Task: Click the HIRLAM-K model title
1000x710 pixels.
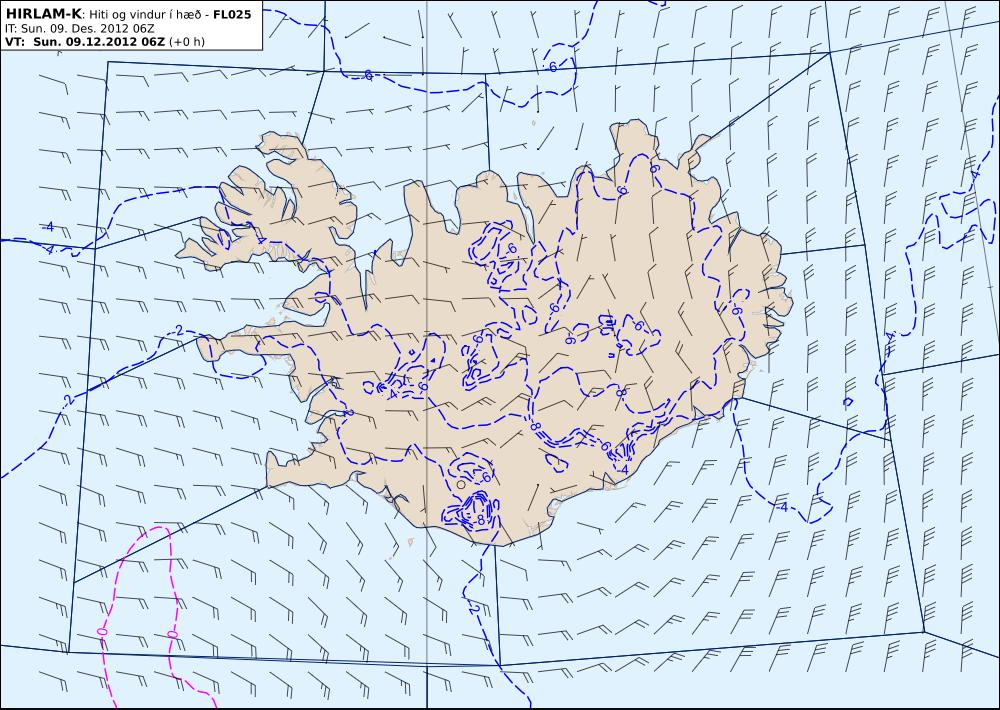Action: (x=45, y=14)
